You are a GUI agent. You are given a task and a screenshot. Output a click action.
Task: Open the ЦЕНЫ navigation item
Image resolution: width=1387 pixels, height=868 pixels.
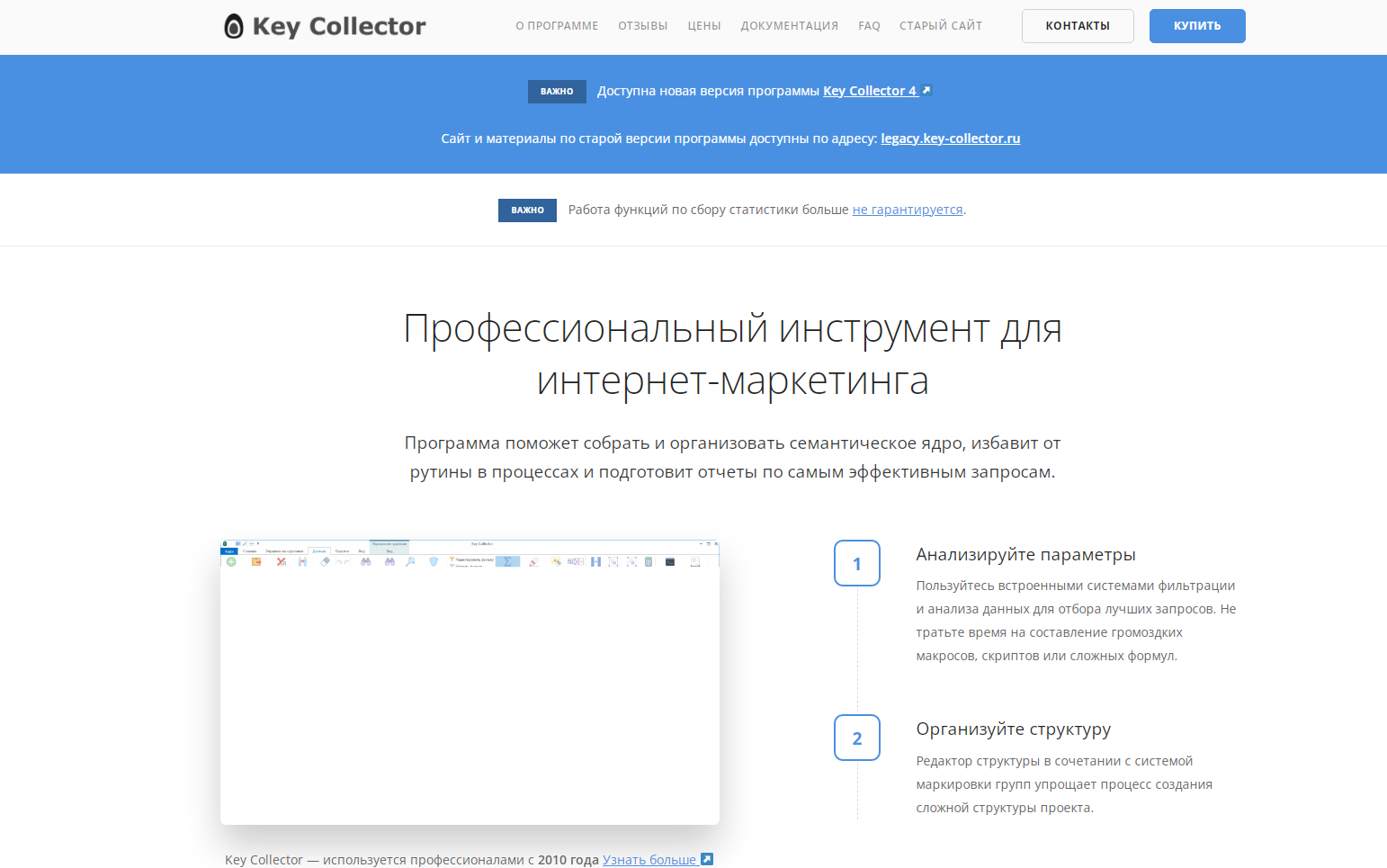[x=704, y=26]
